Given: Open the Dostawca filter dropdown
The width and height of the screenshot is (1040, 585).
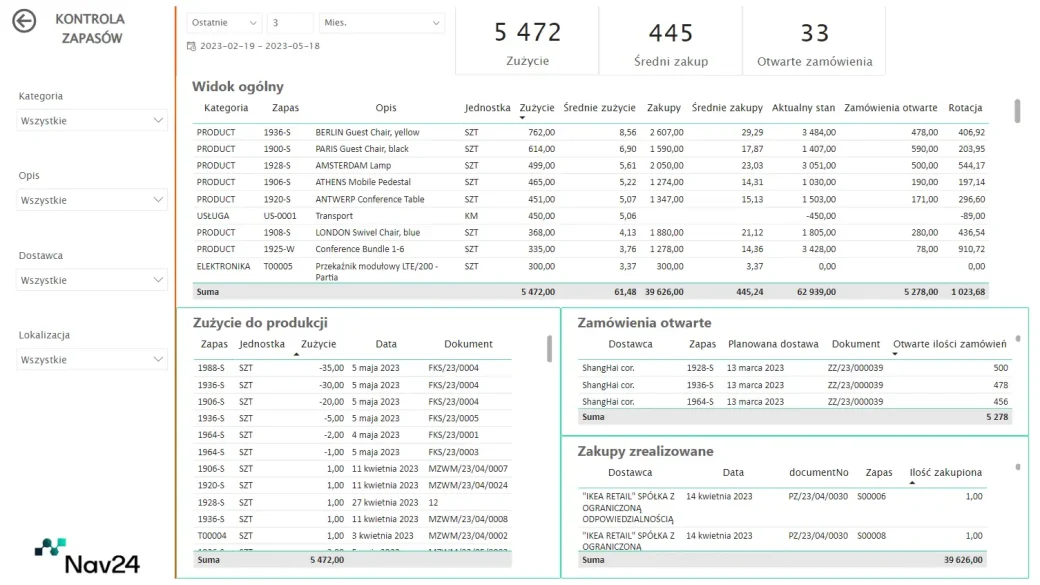Looking at the screenshot, I should click(92, 280).
